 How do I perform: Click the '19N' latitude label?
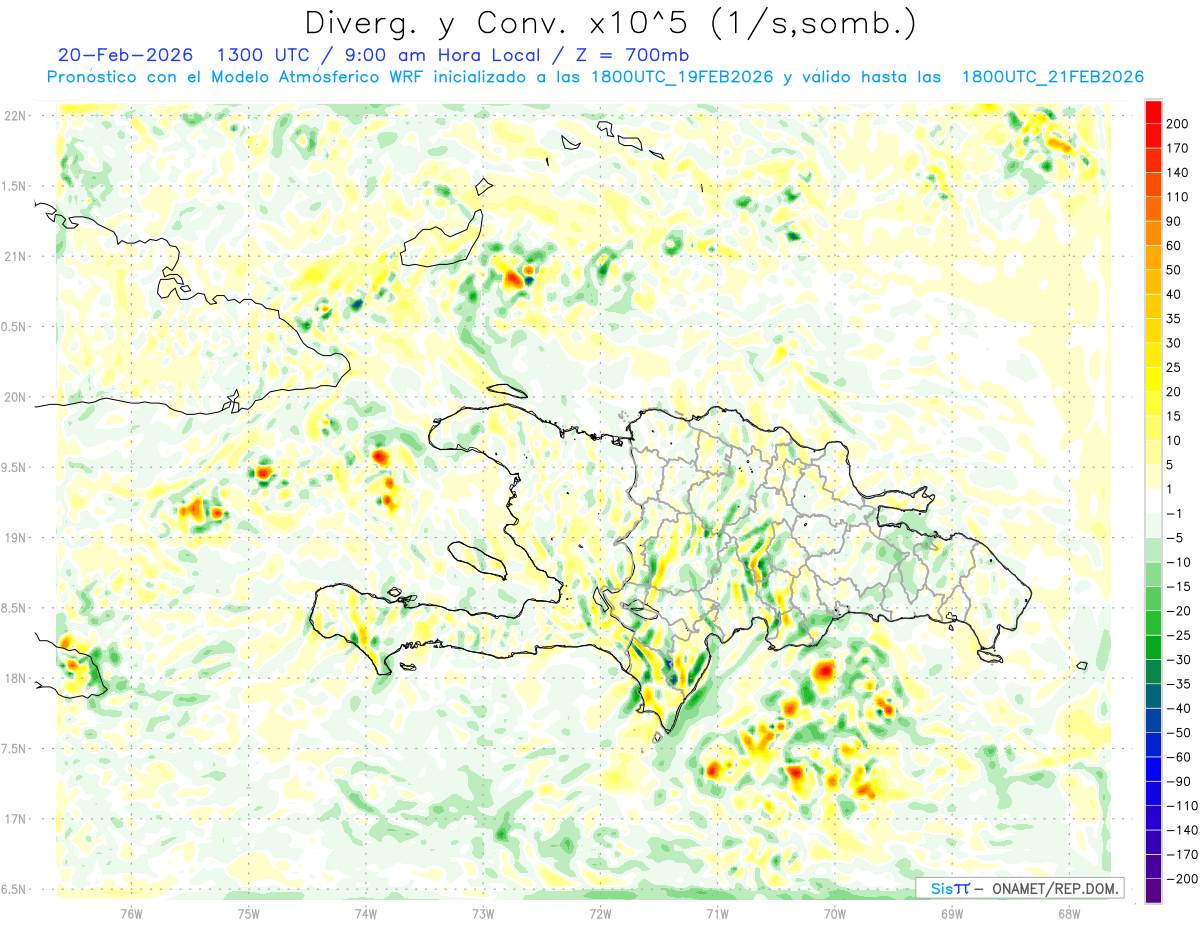coord(14,537)
